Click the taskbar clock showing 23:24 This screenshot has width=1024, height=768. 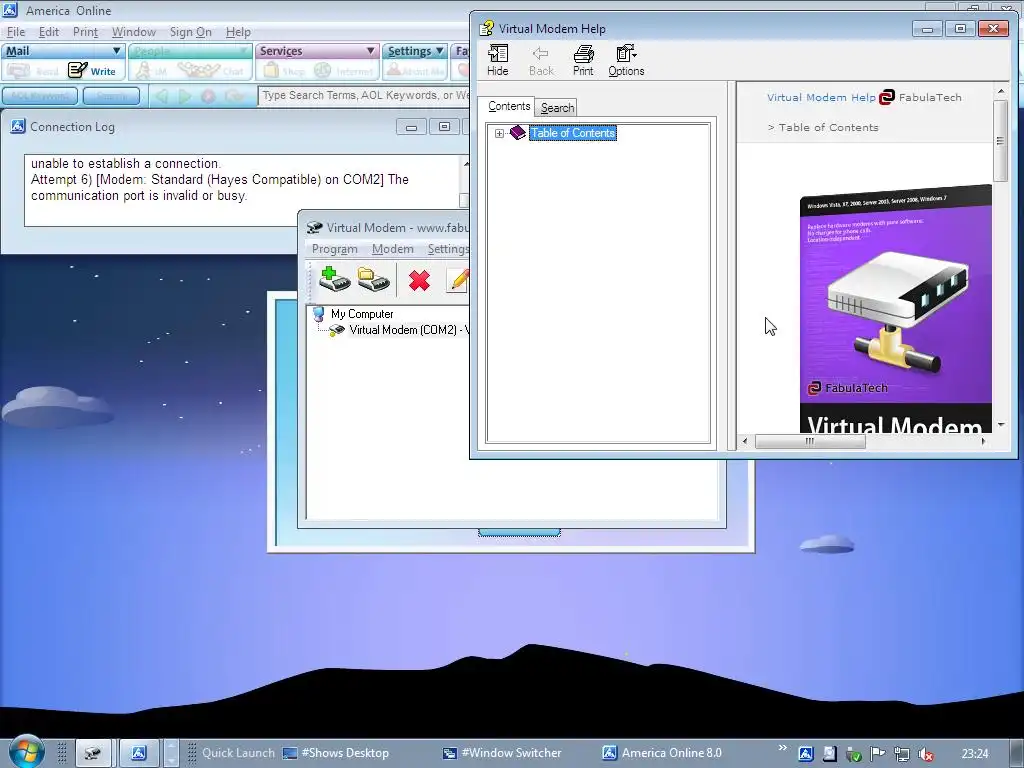click(974, 754)
